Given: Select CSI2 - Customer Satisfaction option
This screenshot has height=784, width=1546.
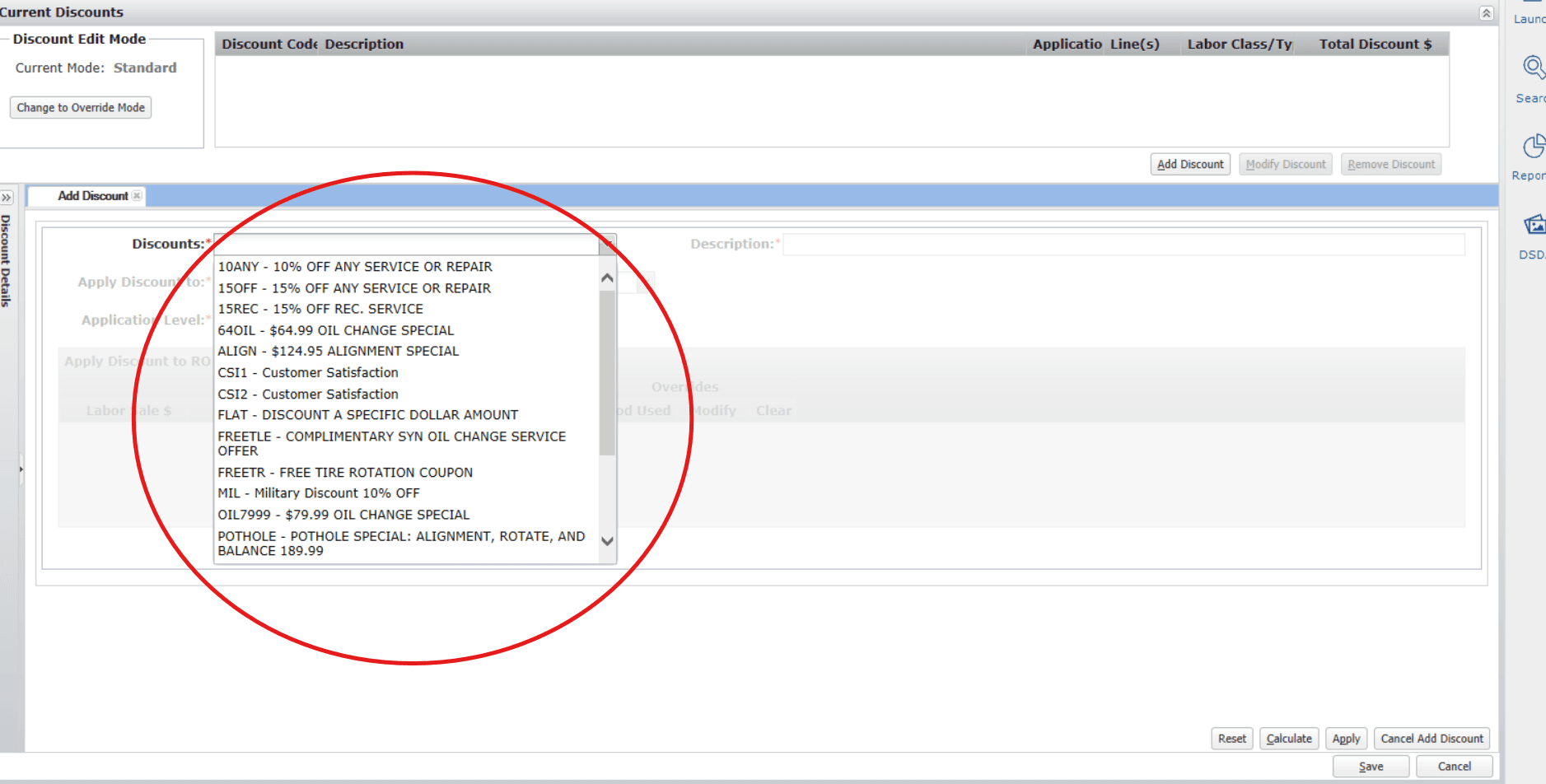Looking at the screenshot, I should pyautogui.click(x=308, y=394).
